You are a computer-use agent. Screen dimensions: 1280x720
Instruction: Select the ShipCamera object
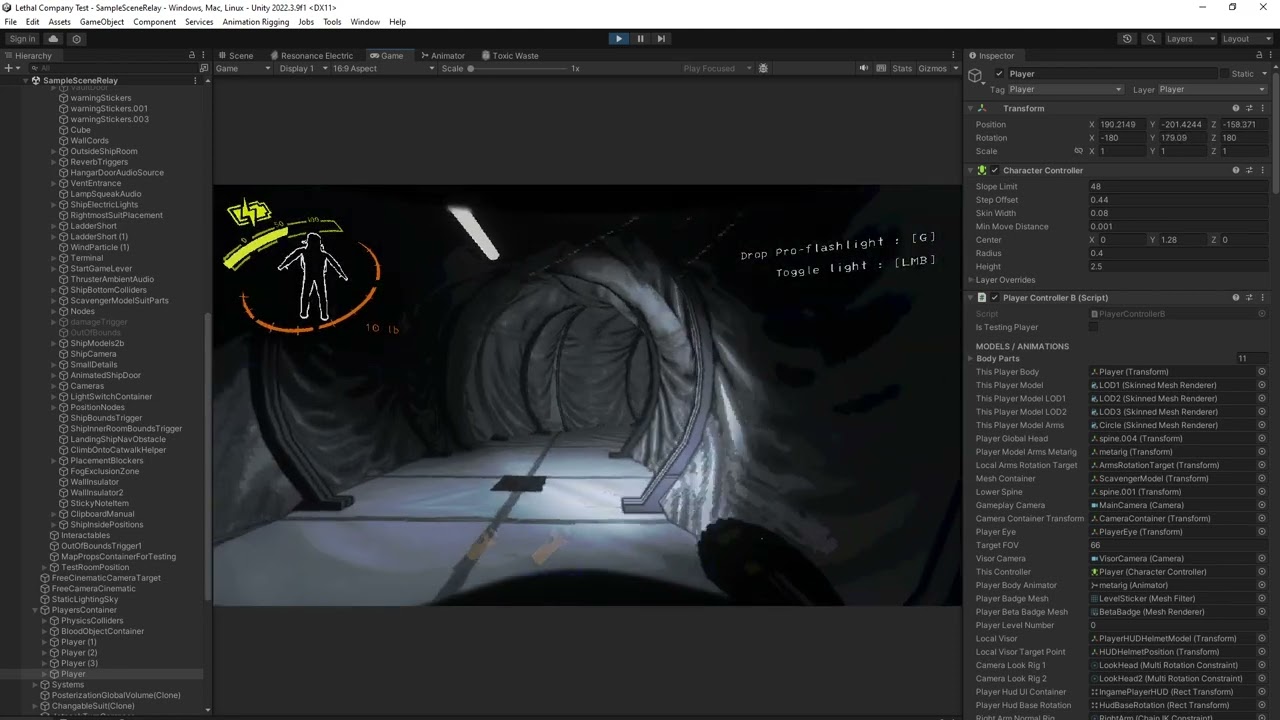(93, 354)
